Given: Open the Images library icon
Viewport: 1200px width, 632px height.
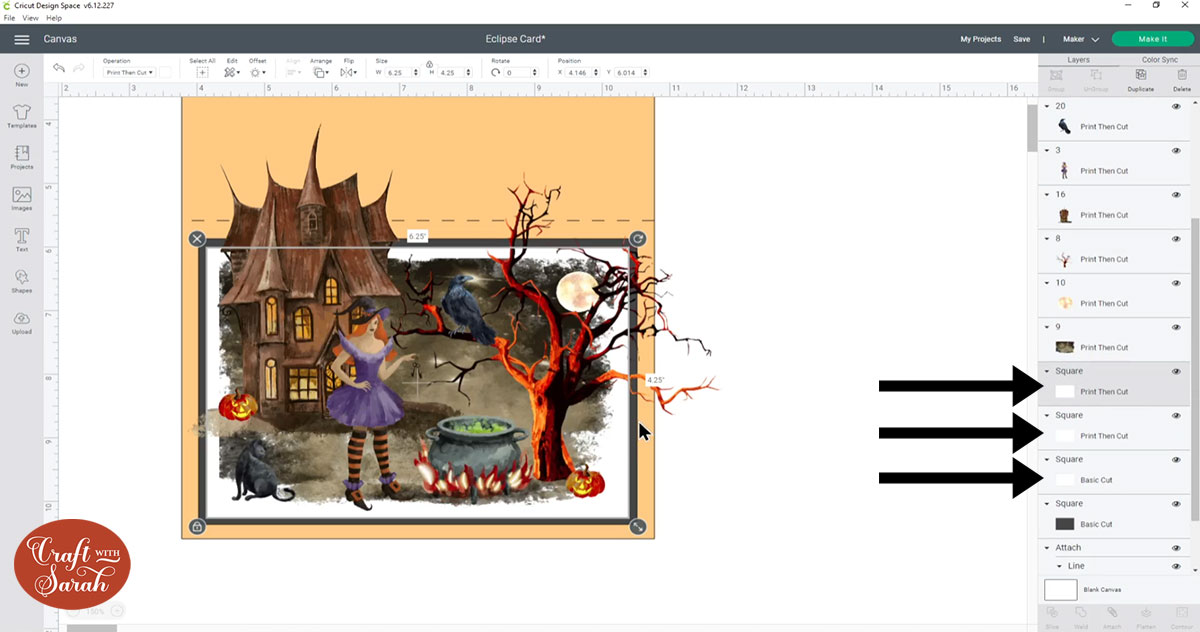Looking at the screenshot, I should (21, 197).
